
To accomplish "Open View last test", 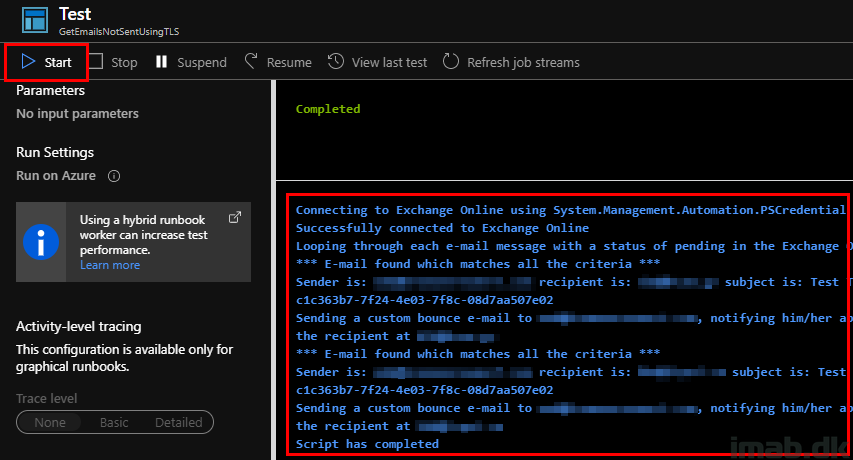I will pos(378,63).
